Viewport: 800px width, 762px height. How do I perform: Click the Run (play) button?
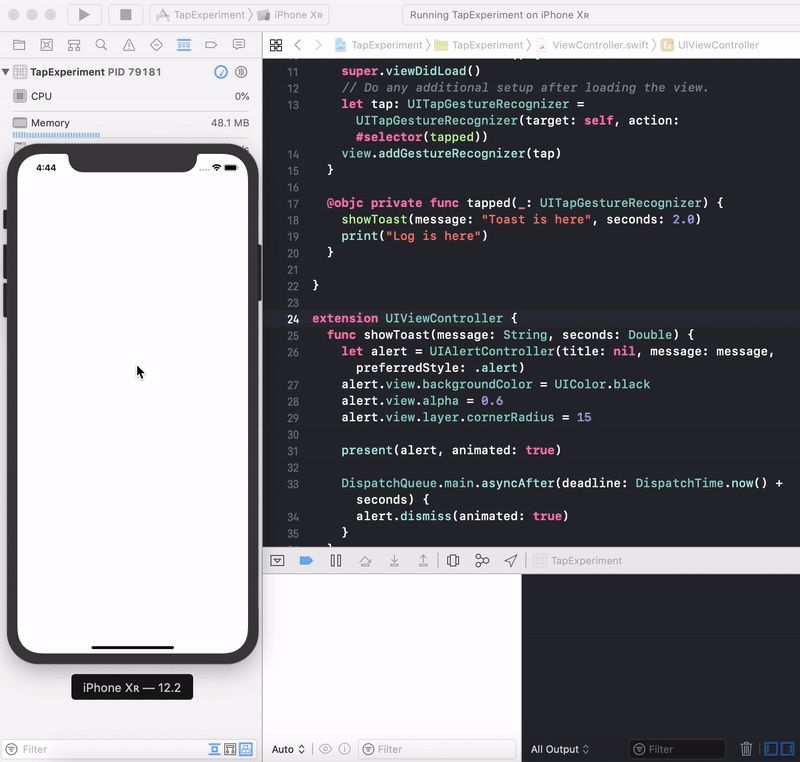click(84, 15)
